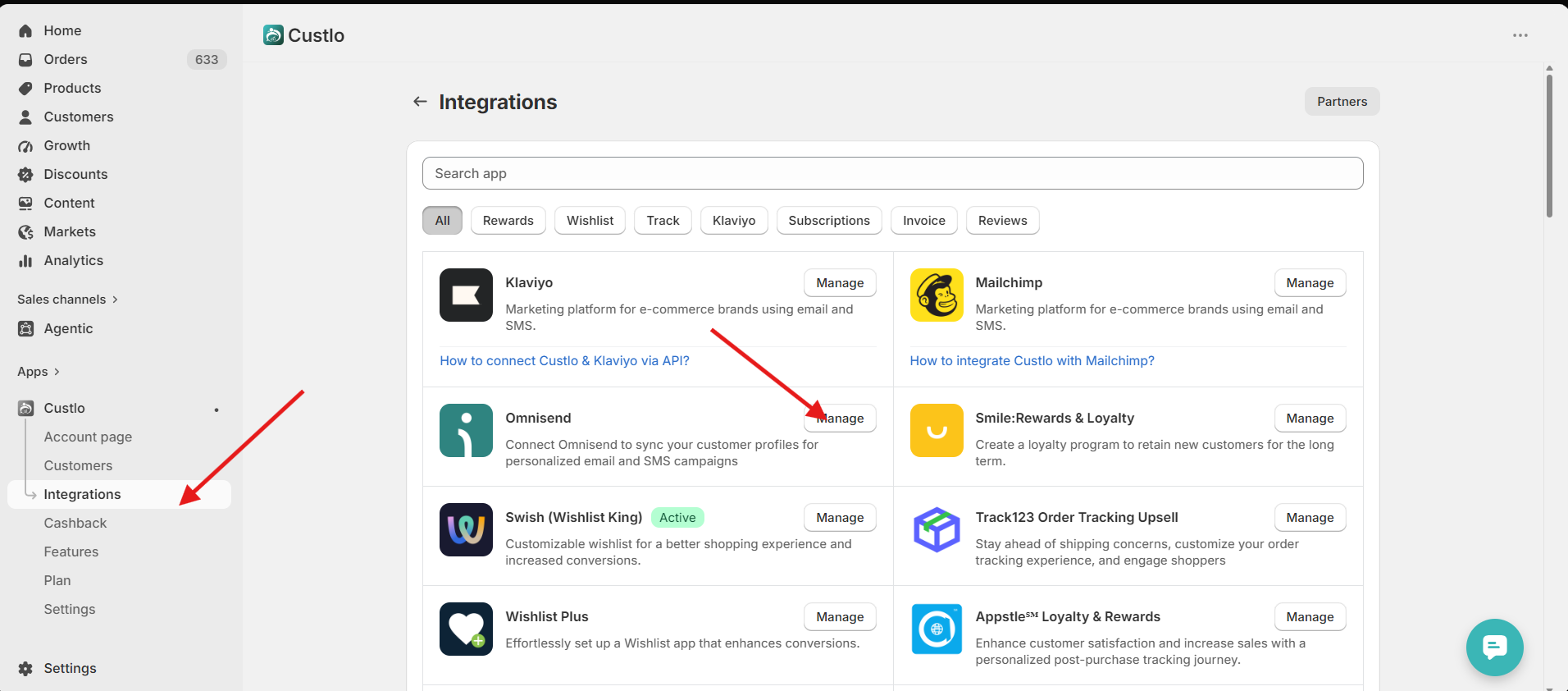Click the Analytics bar chart icon

pos(25,260)
